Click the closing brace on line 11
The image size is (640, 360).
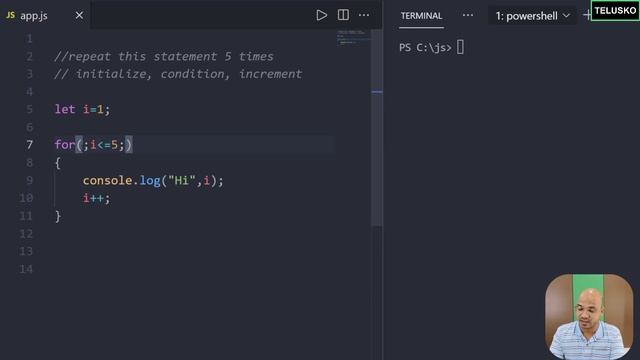[58, 216]
